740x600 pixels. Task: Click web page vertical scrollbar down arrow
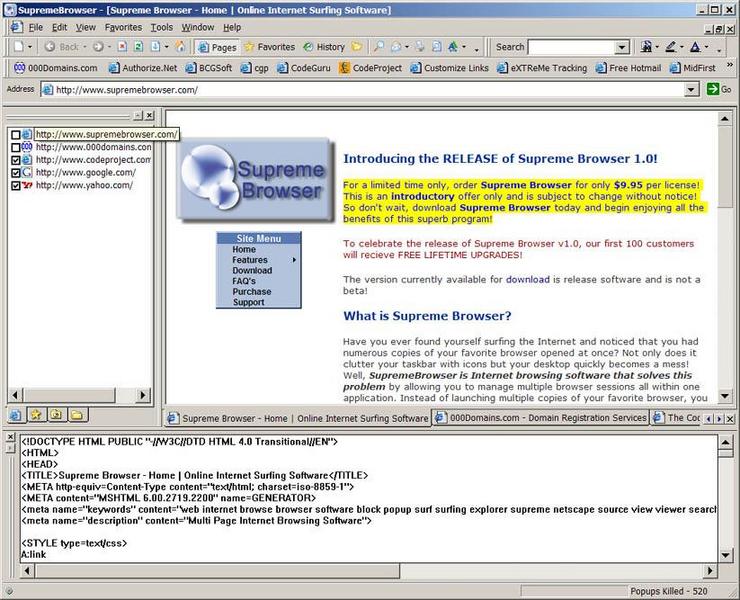pos(724,396)
